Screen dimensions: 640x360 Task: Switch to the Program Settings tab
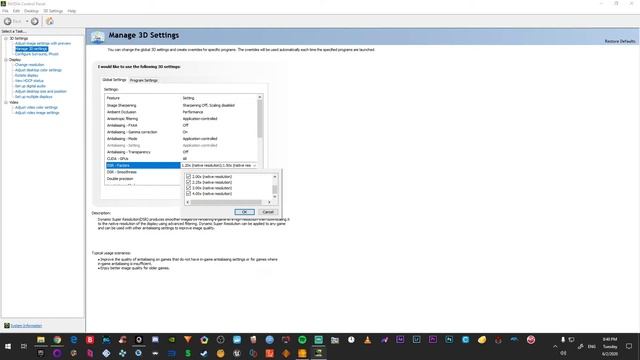click(144, 80)
